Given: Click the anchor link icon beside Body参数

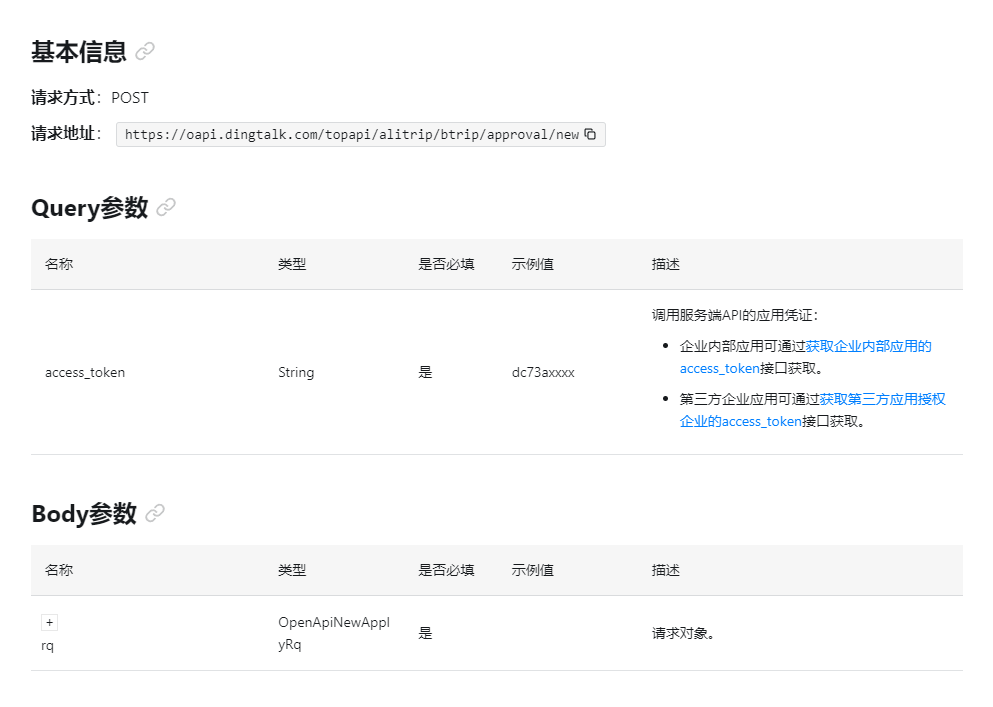Looking at the screenshot, I should click(155, 514).
